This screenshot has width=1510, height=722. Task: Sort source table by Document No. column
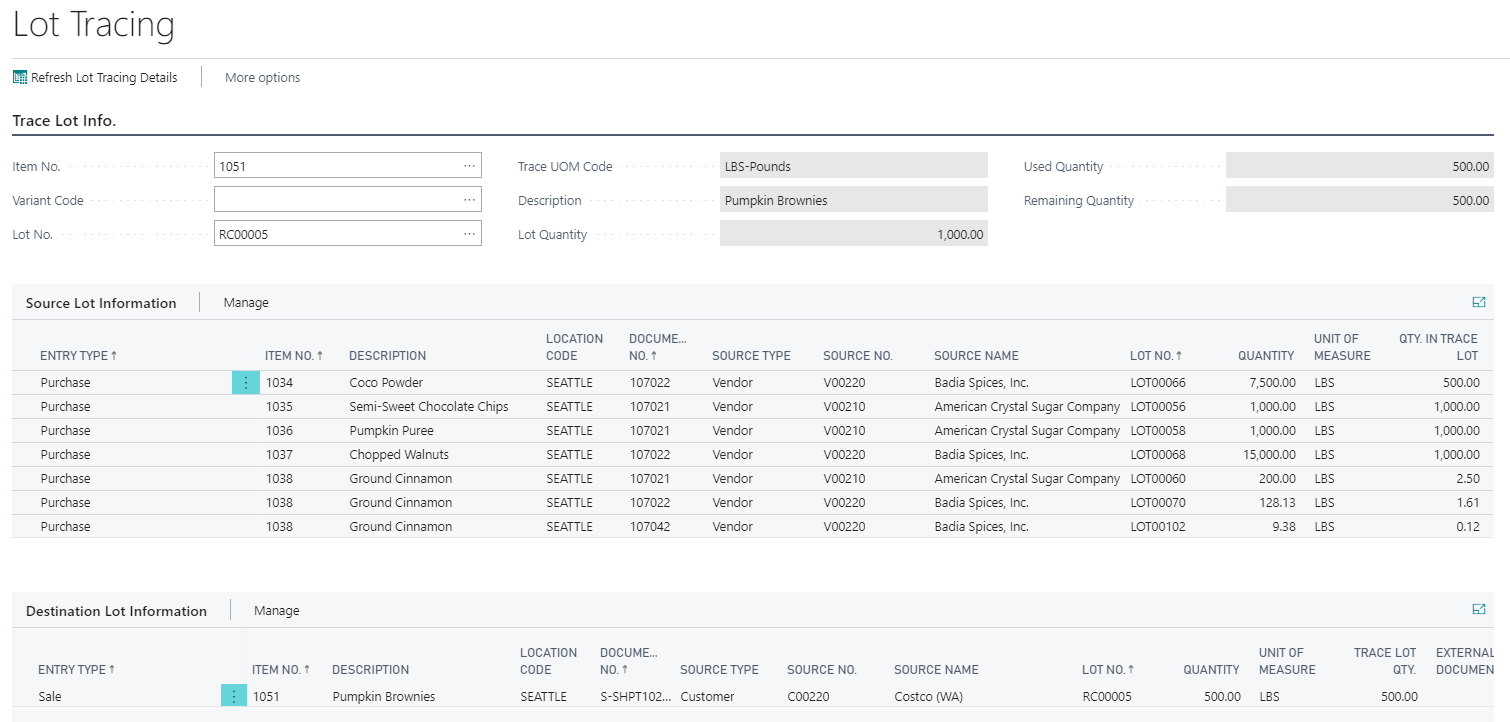[658, 347]
